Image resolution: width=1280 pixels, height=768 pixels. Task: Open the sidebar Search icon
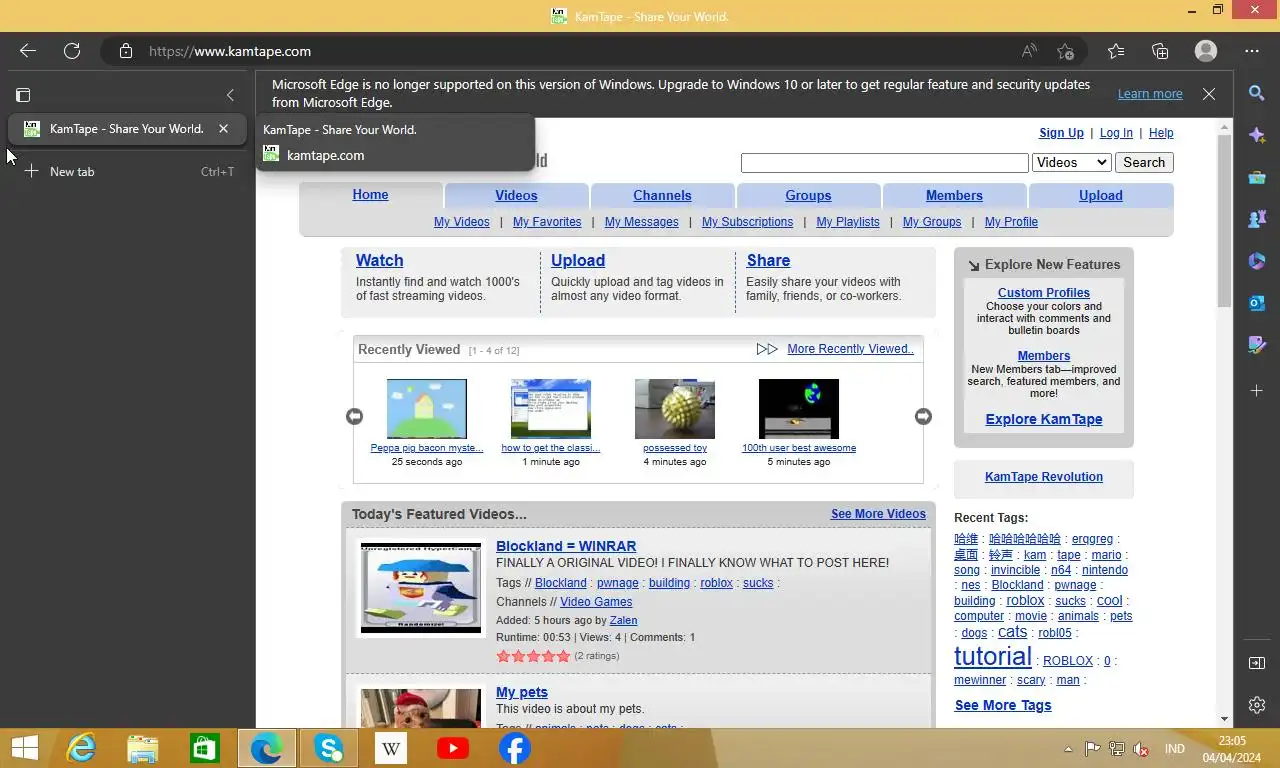click(x=1257, y=93)
